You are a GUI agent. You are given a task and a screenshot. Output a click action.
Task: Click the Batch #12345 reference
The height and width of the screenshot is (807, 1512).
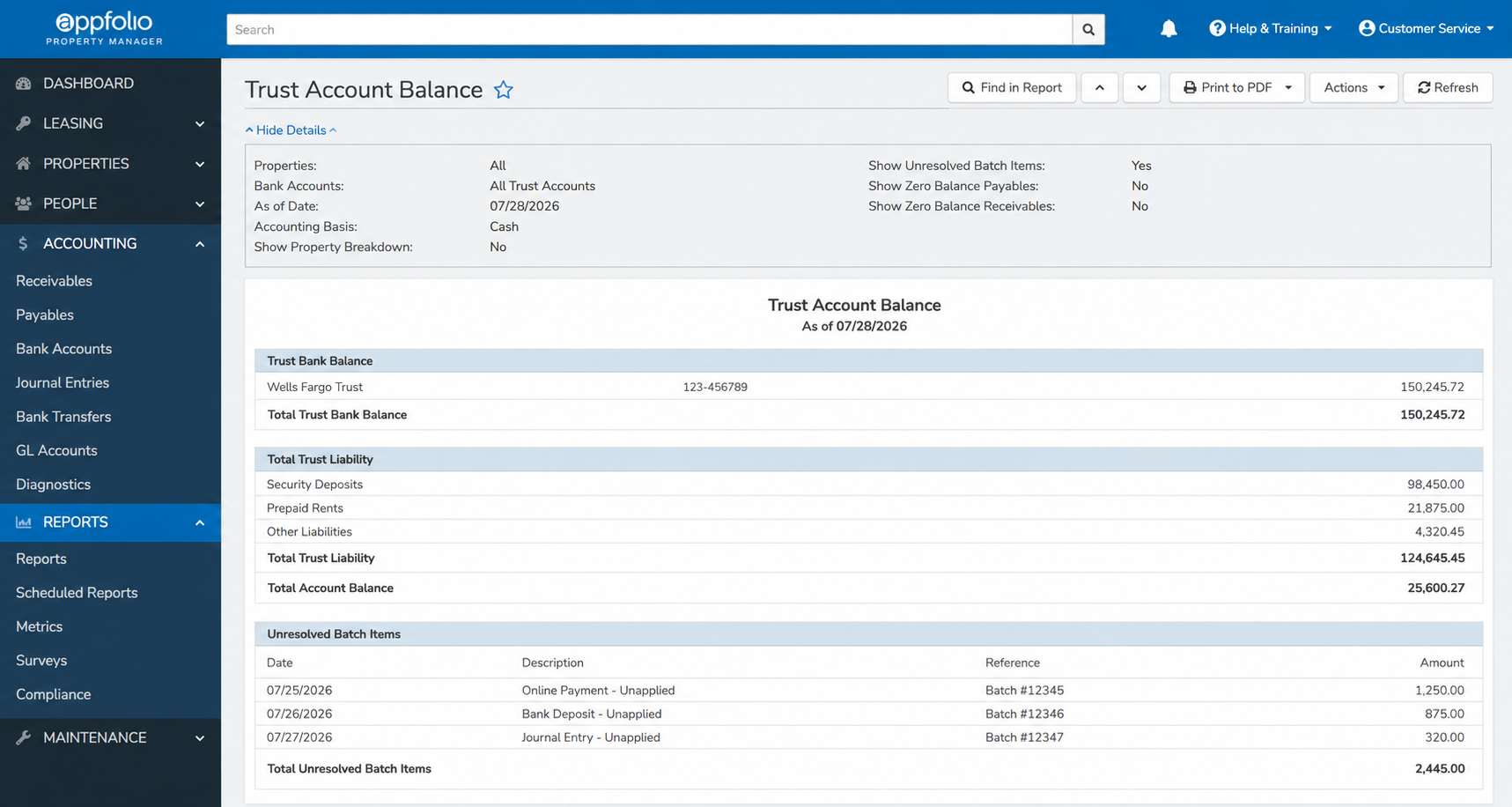click(1024, 691)
